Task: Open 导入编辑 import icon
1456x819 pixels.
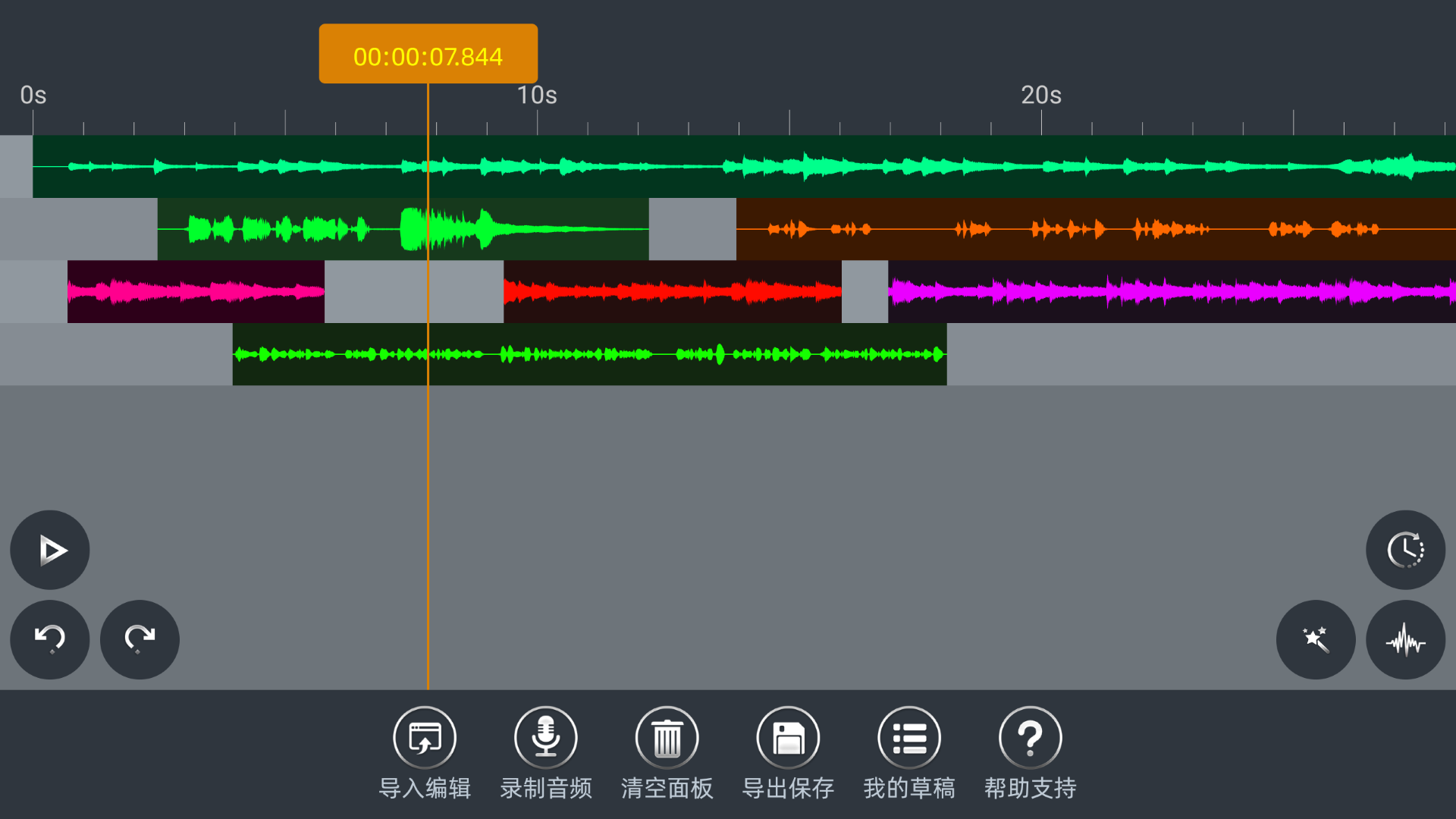Action: (x=425, y=738)
